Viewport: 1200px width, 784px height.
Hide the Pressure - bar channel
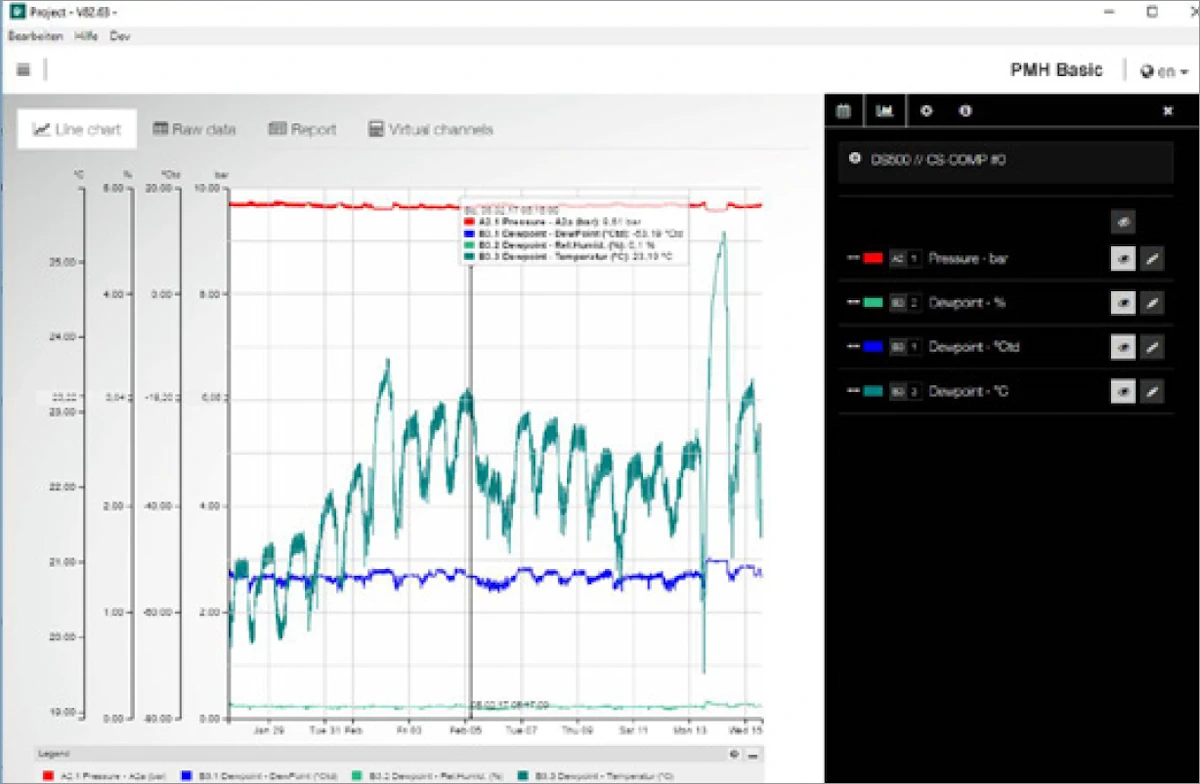click(x=1122, y=259)
